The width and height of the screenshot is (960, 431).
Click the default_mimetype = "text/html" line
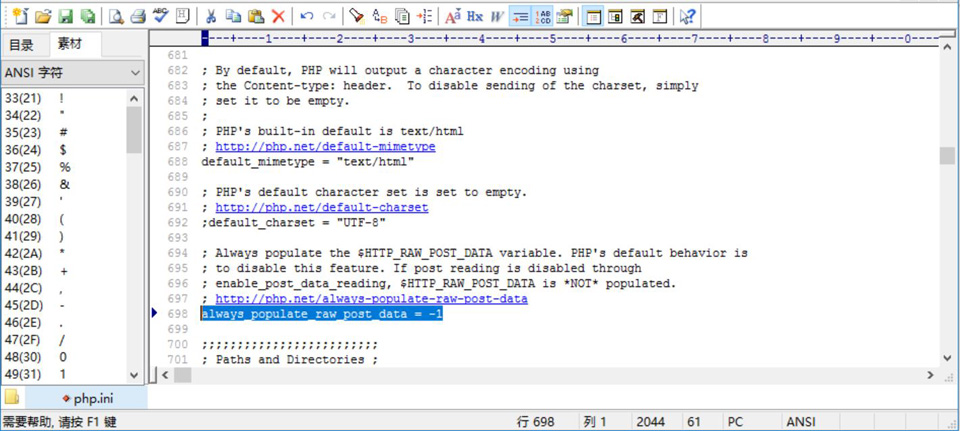(308, 162)
